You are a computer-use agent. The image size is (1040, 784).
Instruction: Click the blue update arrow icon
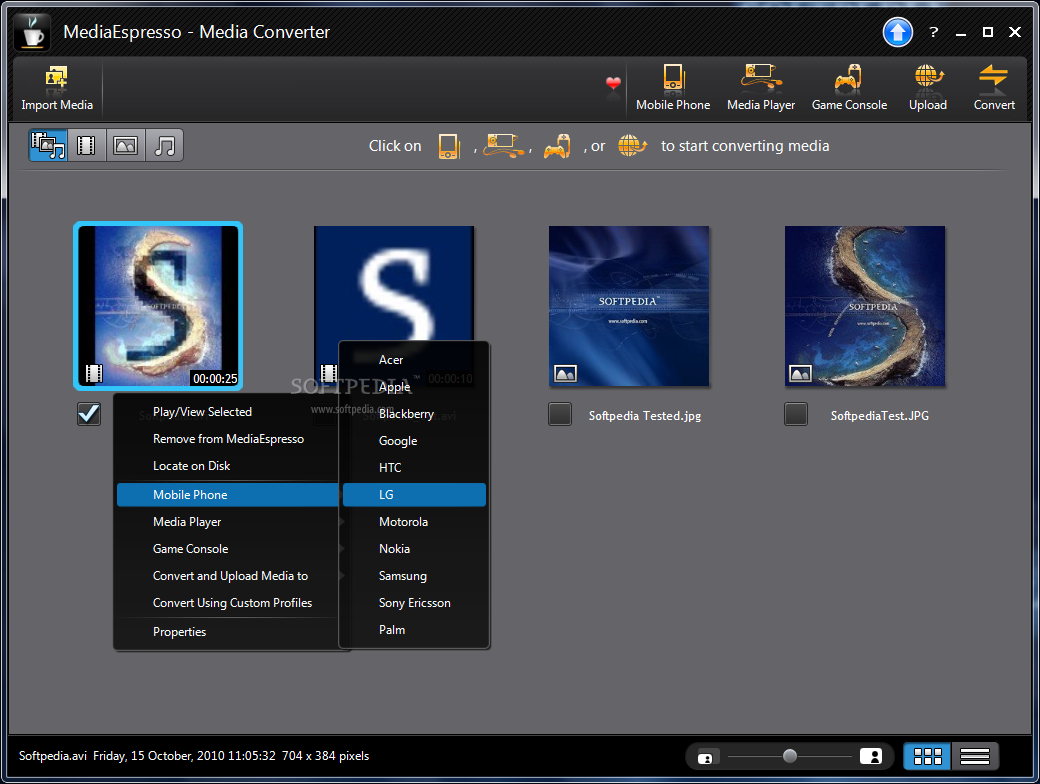[897, 32]
